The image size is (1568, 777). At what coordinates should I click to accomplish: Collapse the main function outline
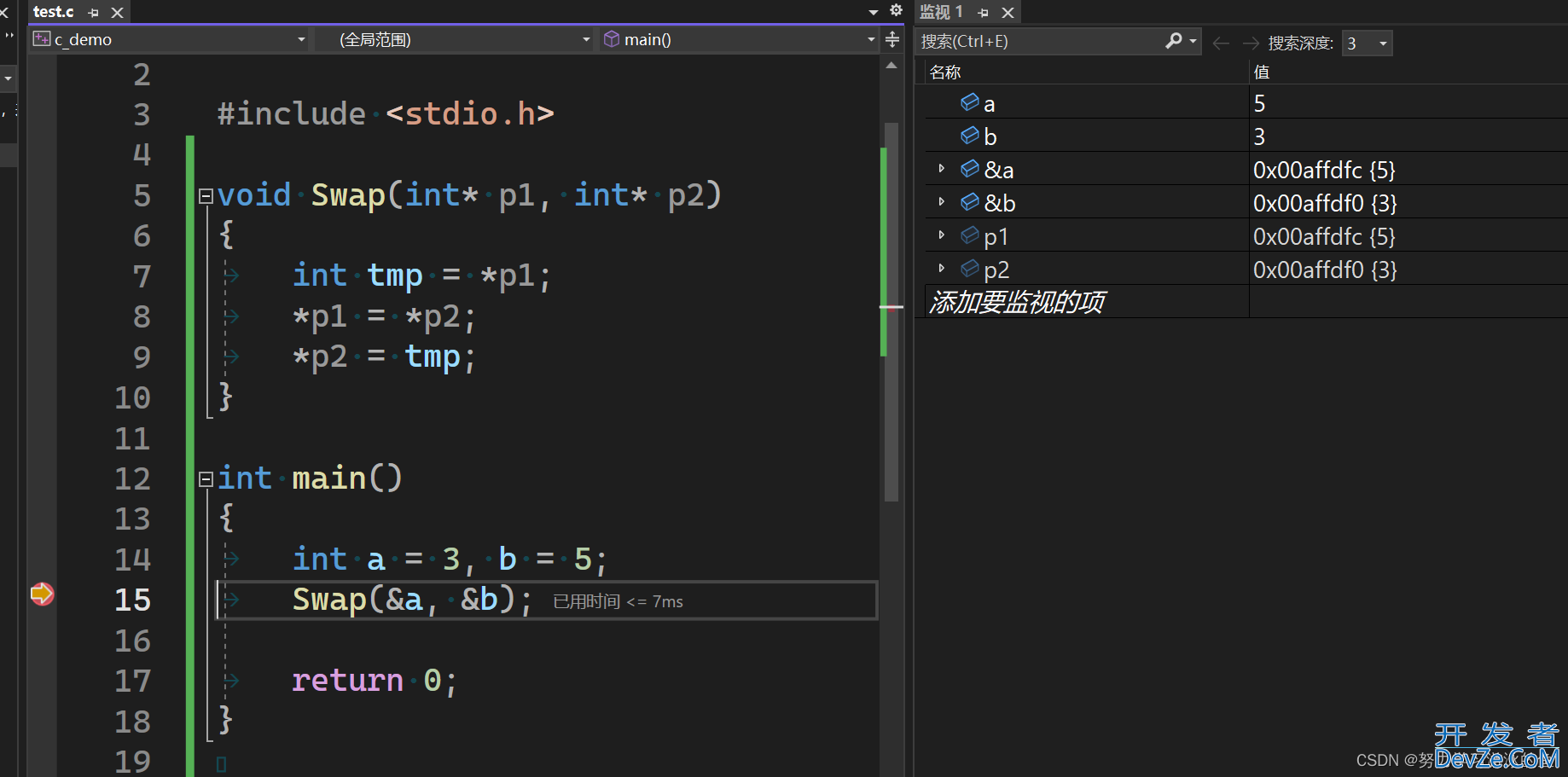[x=206, y=479]
